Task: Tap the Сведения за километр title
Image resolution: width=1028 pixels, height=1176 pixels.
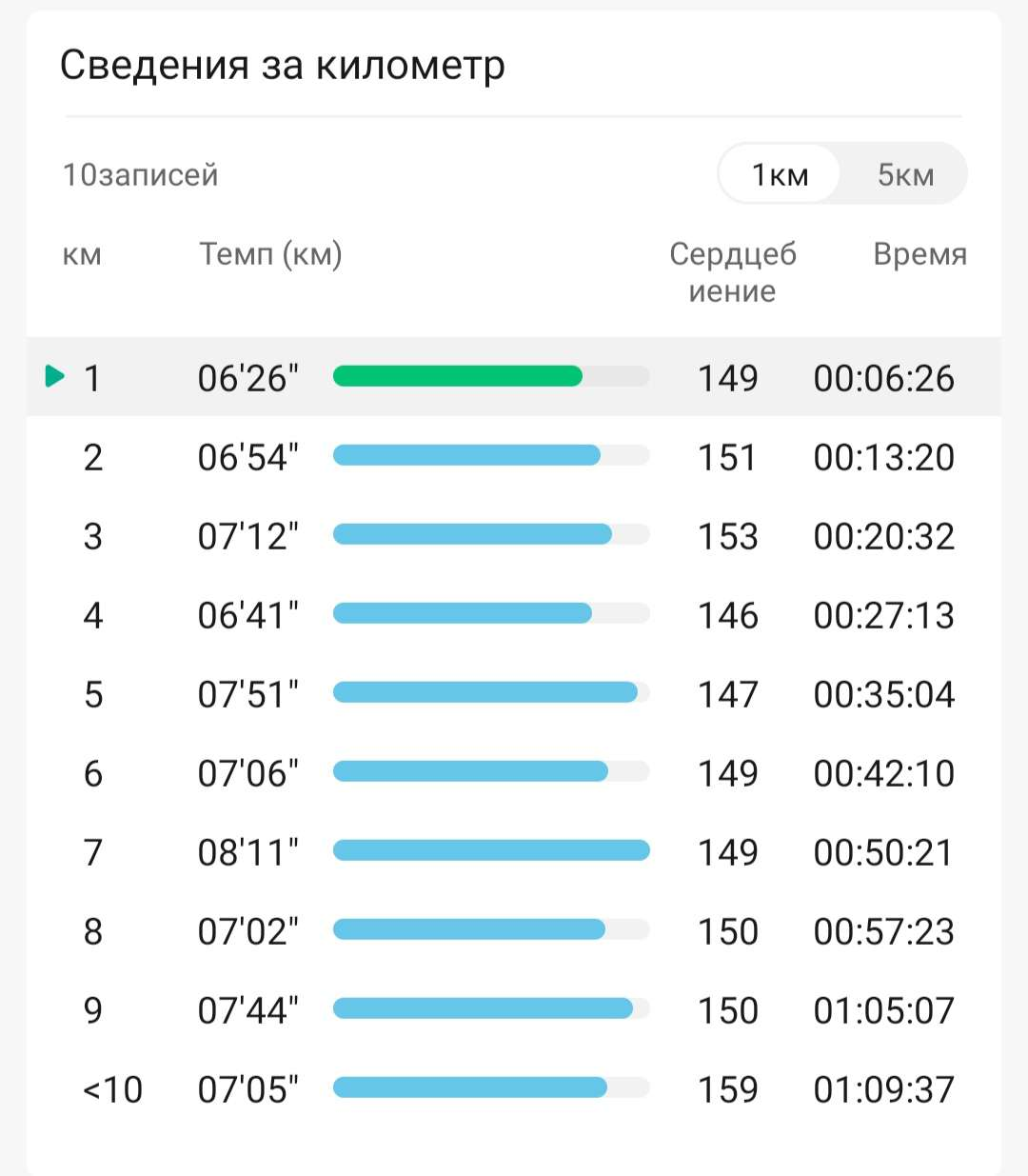Action: [282, 65]
